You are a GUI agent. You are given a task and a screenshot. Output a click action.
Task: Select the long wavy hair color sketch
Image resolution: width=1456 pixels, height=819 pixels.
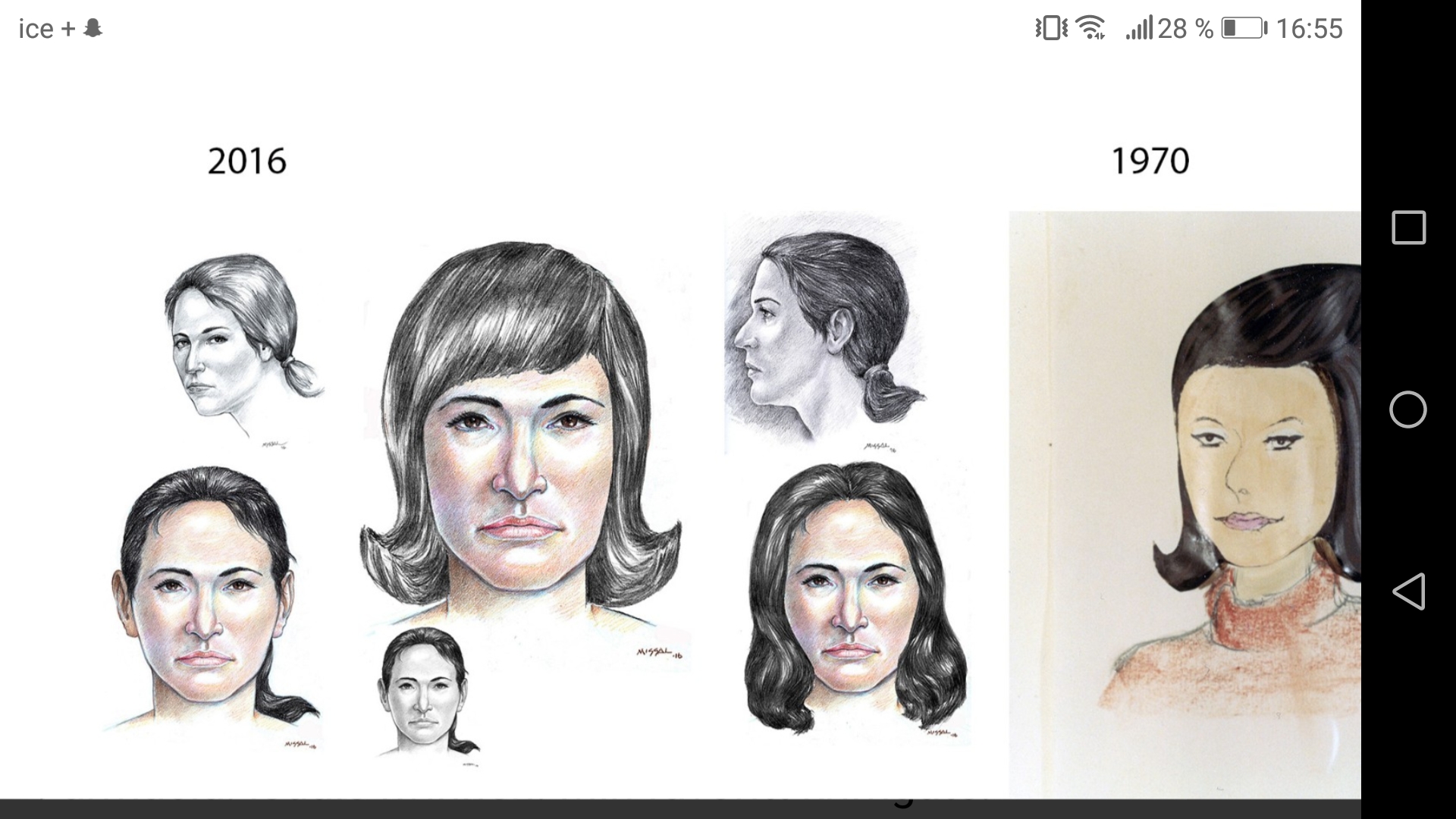[853, 599]
